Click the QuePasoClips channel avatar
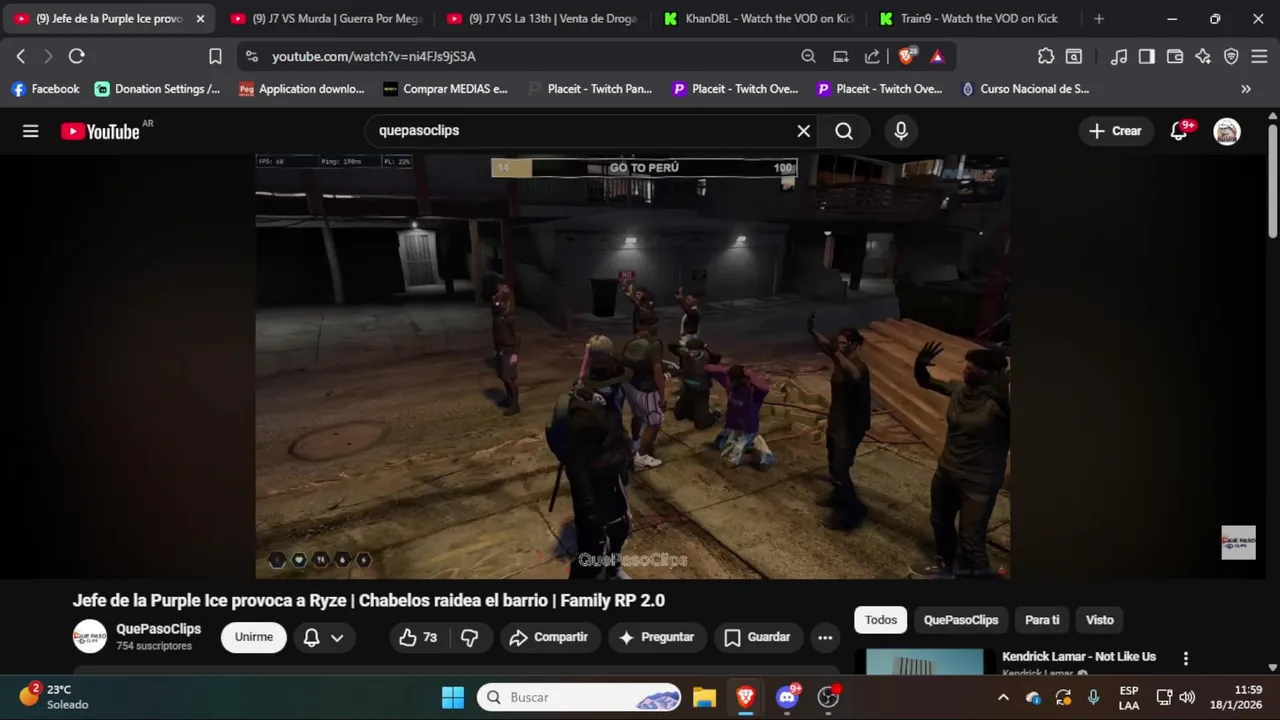This screenshot has width=1280, height=720. pyautogui.click(x=90, y=637)
